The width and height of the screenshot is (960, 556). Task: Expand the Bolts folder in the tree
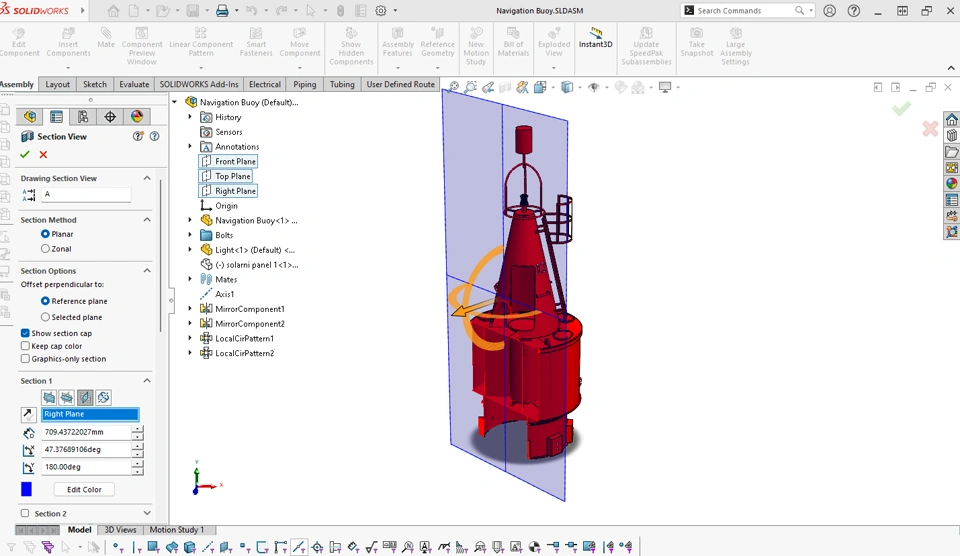[x=190, y=235]
